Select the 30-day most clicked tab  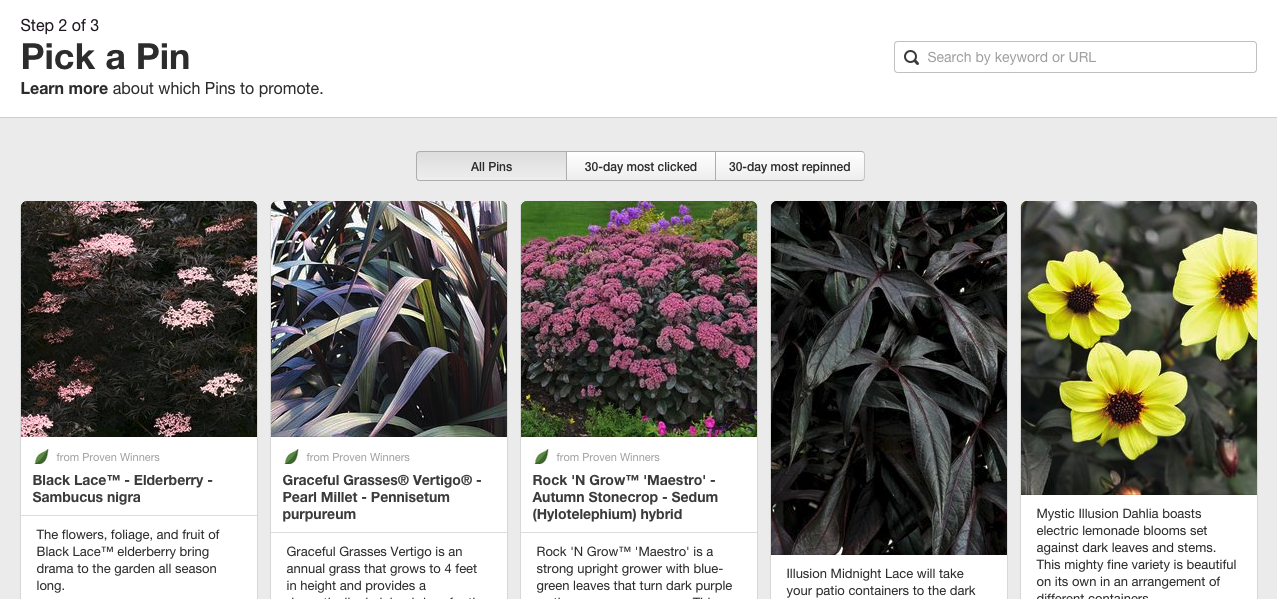[640, 167]
